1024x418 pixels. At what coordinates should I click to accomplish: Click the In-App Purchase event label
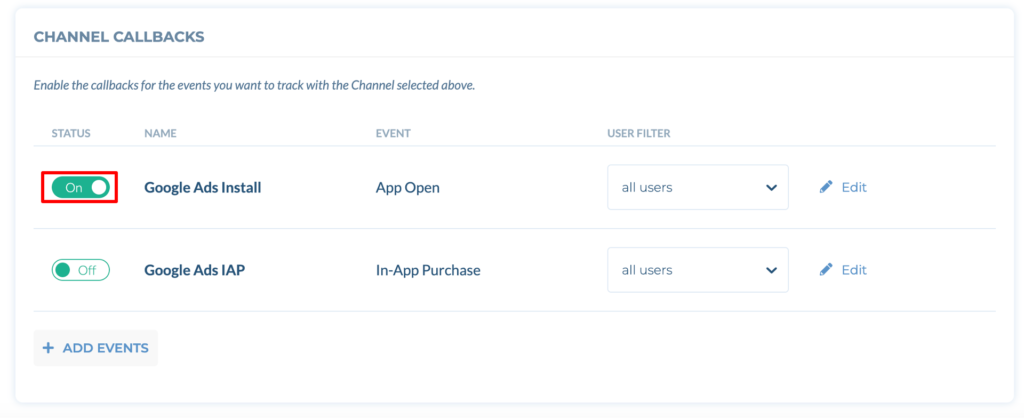(428, 270)
